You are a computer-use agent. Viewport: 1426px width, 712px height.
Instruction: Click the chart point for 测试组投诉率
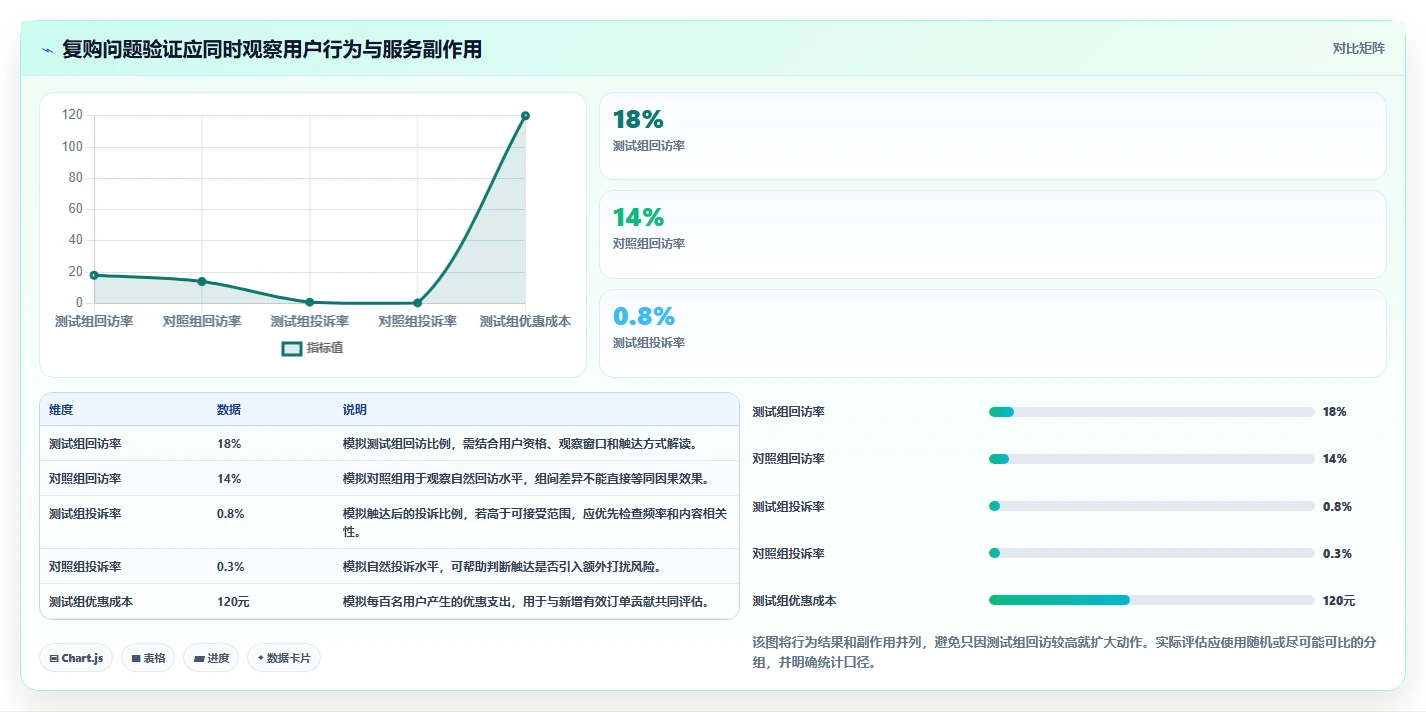point(310,302)
